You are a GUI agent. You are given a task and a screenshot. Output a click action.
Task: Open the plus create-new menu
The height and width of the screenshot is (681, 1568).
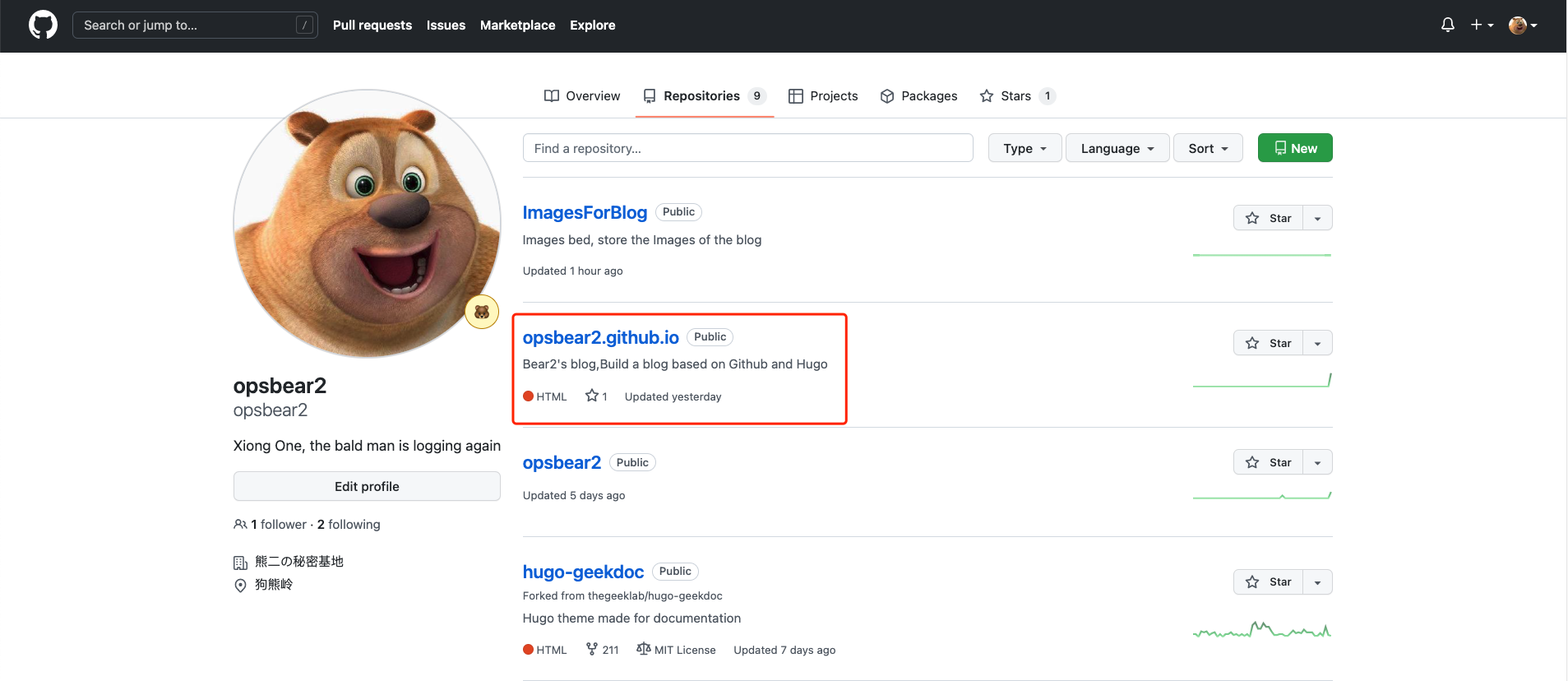click(x=1482, y=25)
